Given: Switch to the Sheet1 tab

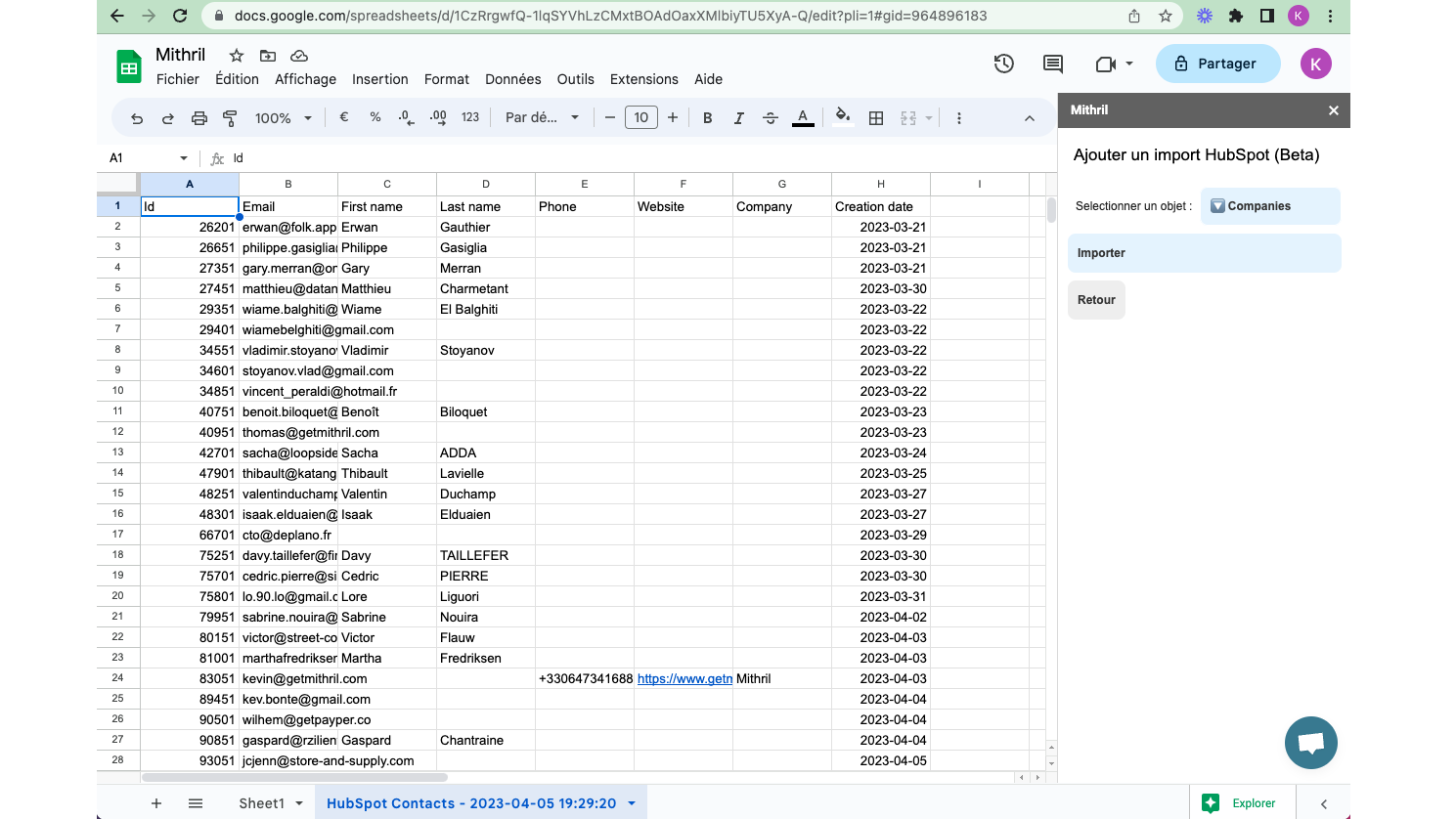Looking at the screenshot, I should tap(261, 803).
